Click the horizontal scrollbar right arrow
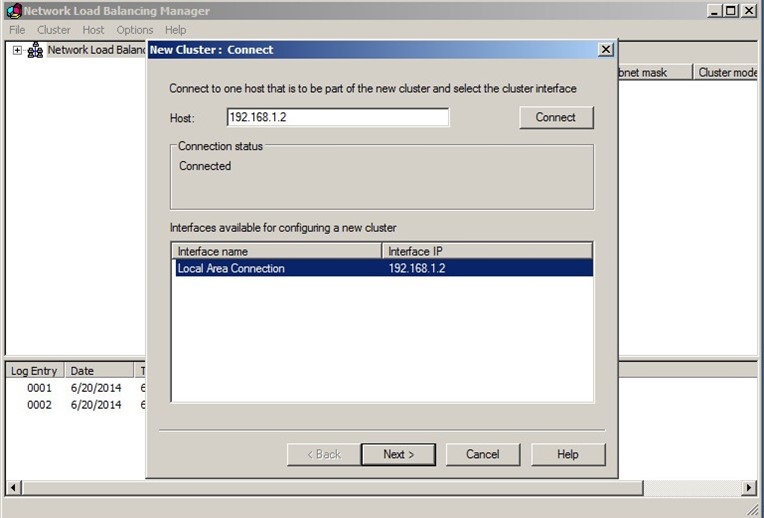 click(749, 487)
